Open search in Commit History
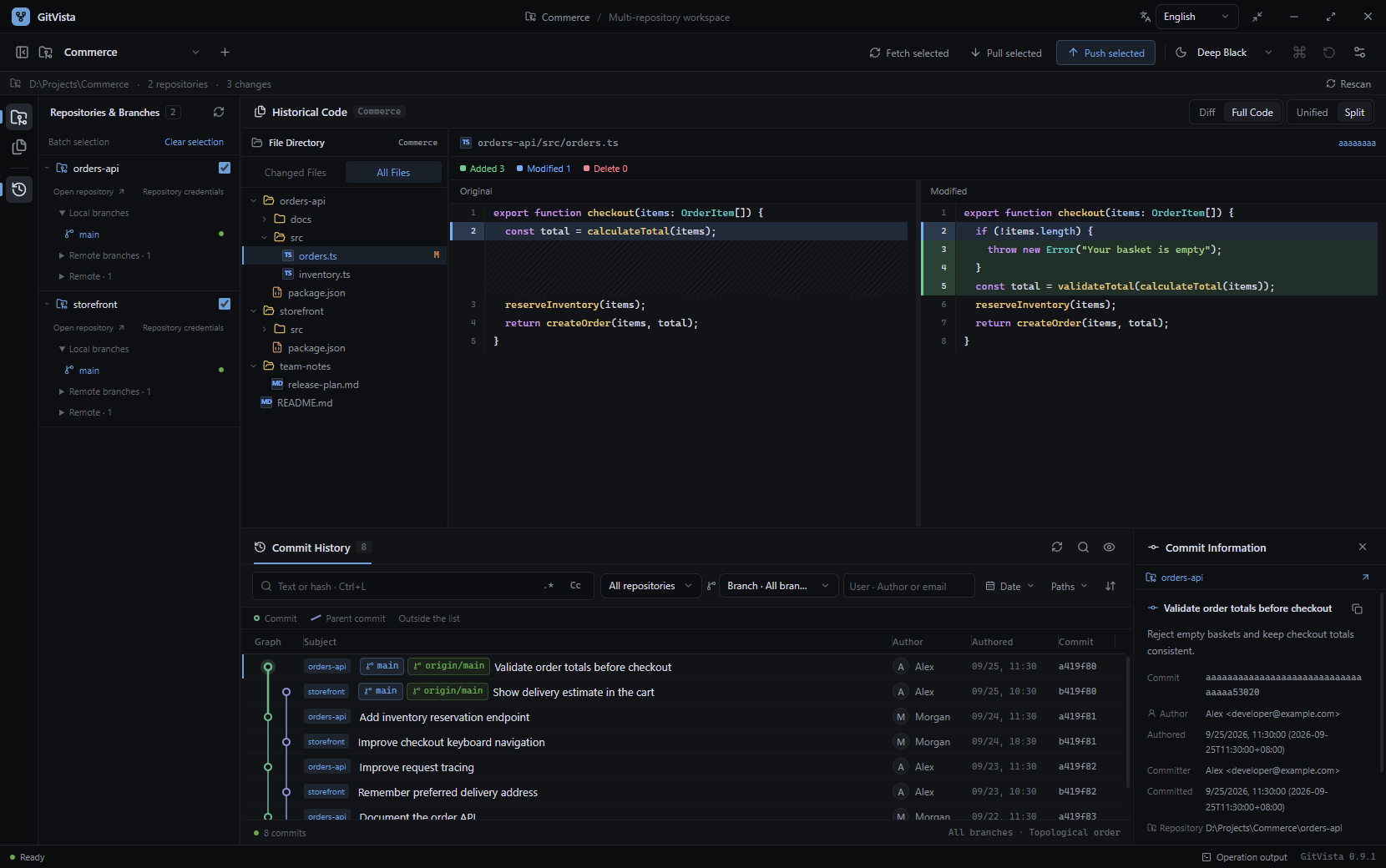Screen dimensions: 1386x868 pos(1083,548)
